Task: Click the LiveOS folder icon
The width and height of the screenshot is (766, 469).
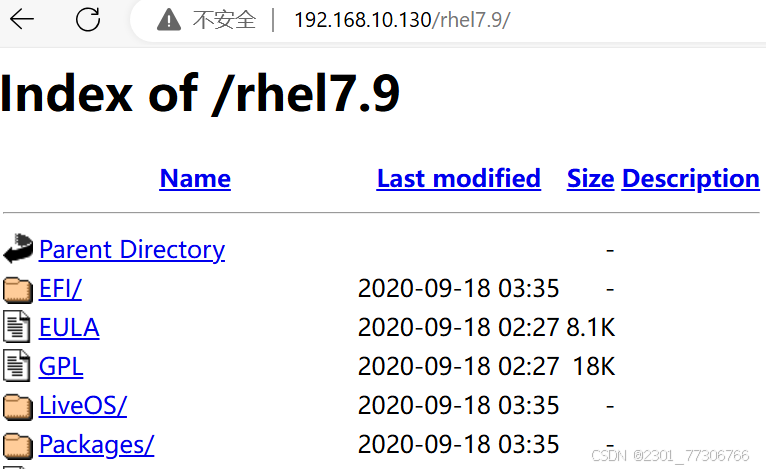Action: (18, 406)
